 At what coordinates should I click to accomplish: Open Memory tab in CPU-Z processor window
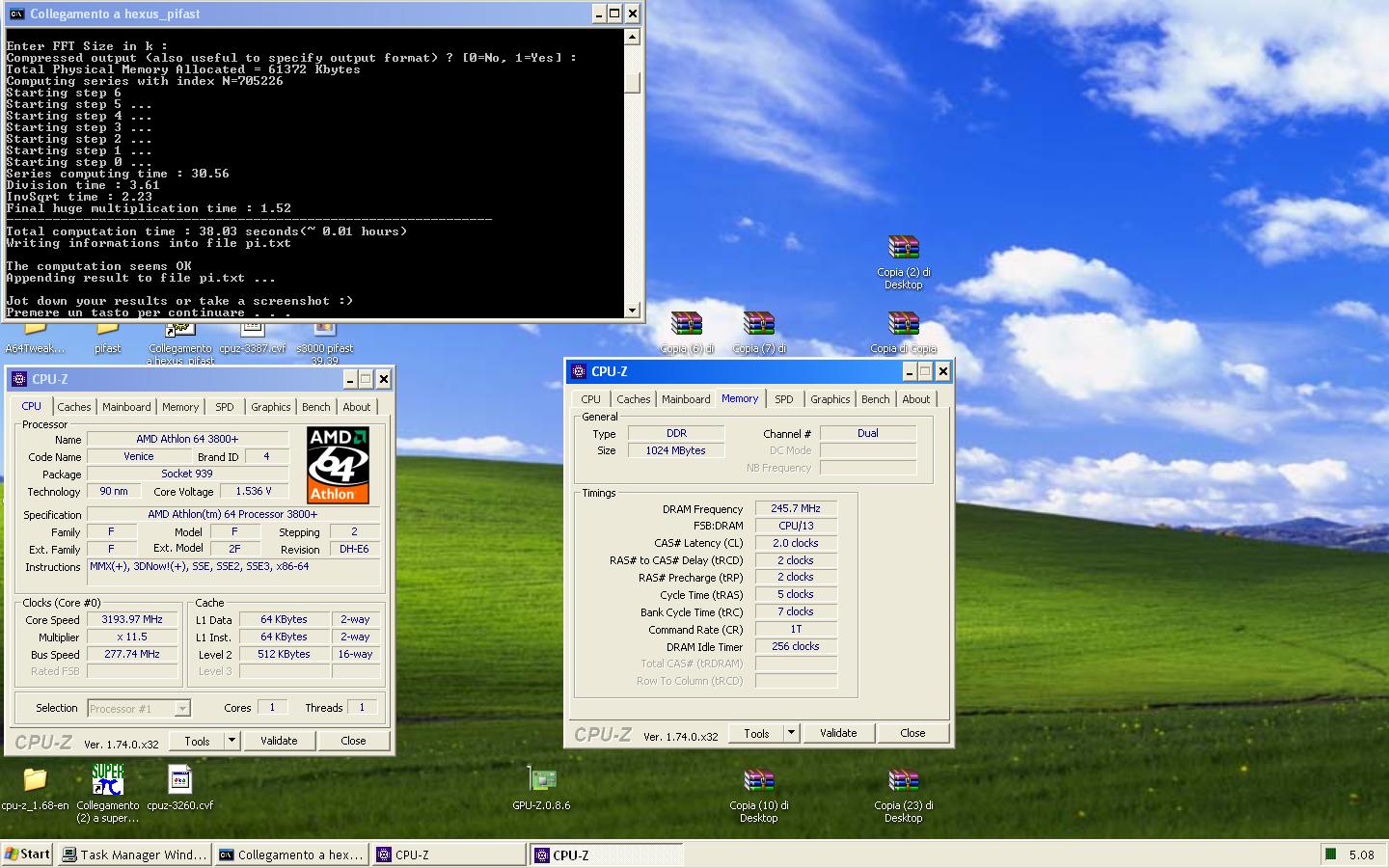[x=180, y=407]
